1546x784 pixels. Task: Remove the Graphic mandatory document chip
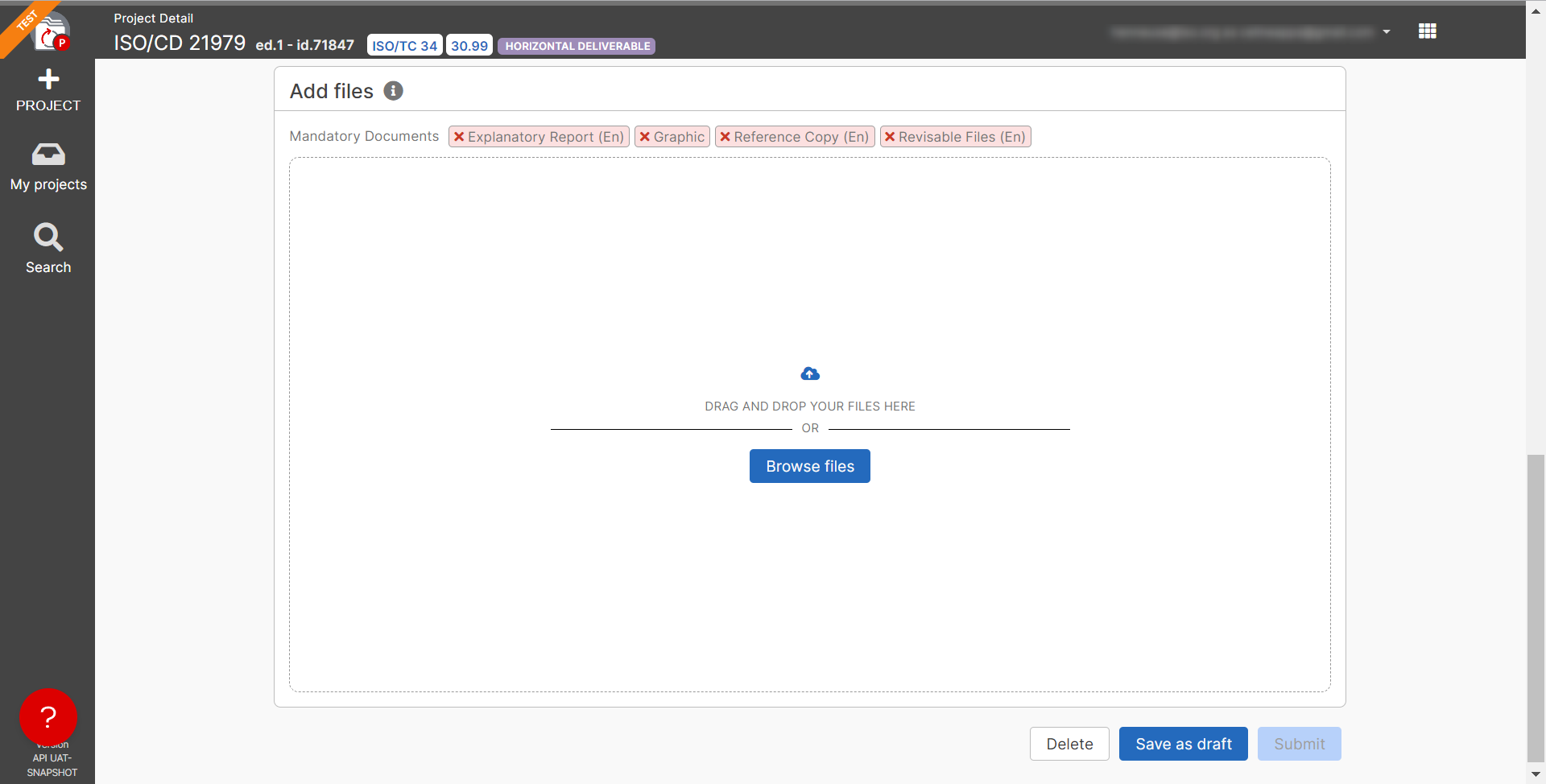(x=645, y=136)
